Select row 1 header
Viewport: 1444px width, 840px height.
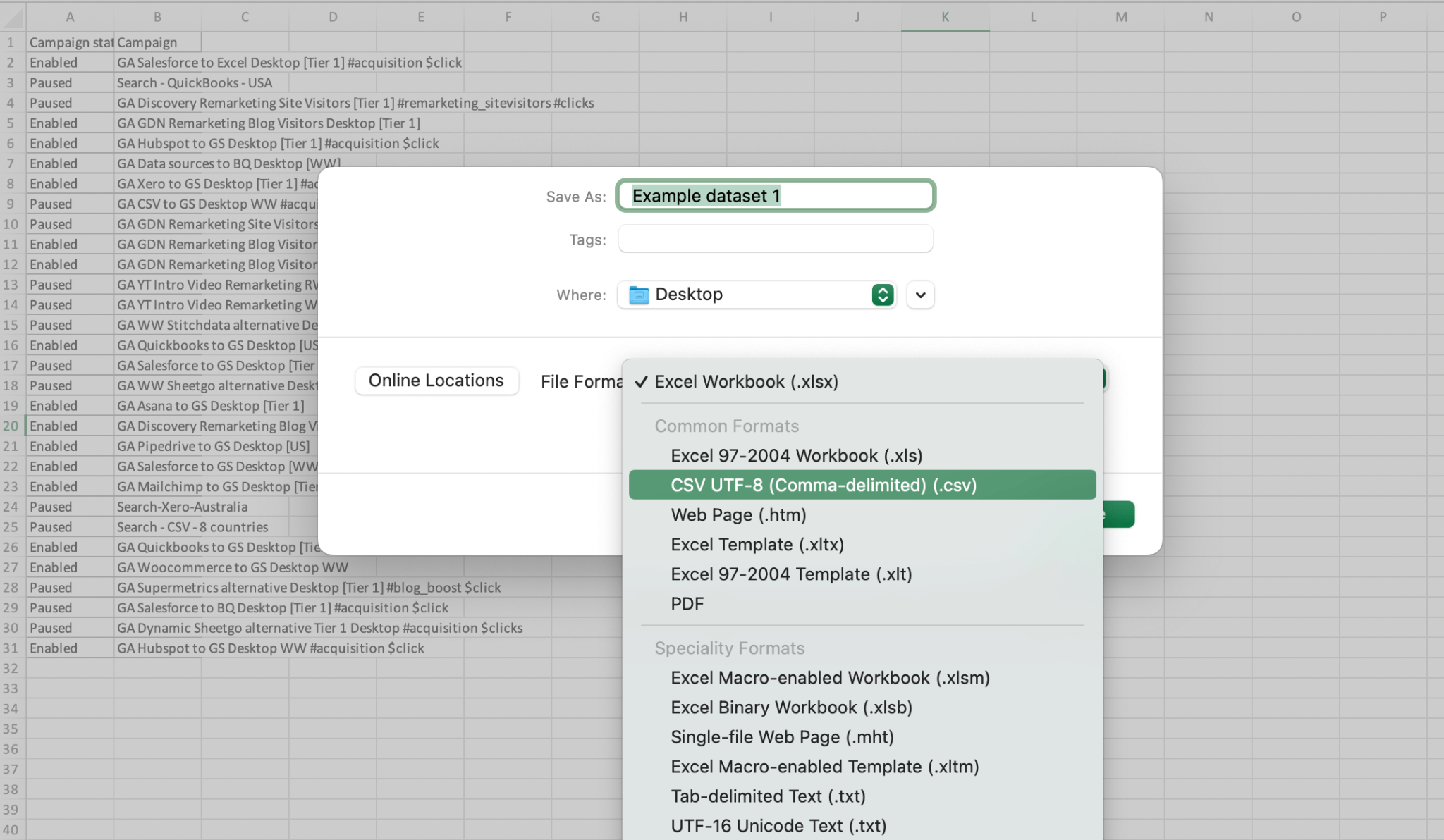(x=12, y=42)
